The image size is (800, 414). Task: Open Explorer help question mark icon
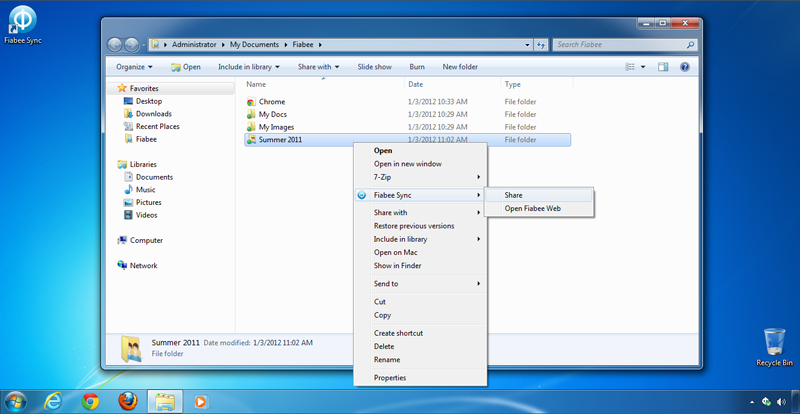[x=685, y=67]
